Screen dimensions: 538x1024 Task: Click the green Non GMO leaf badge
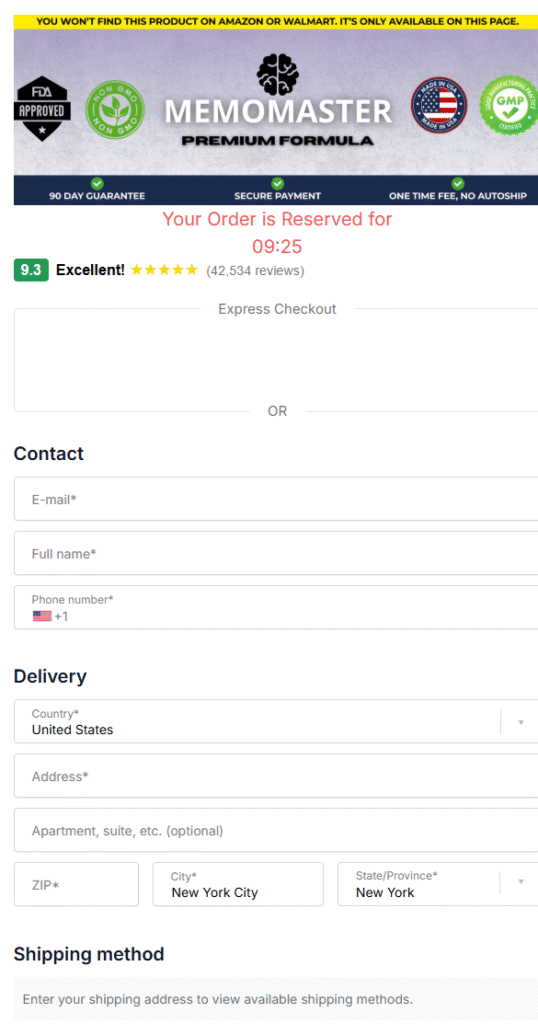coord(115,109)
